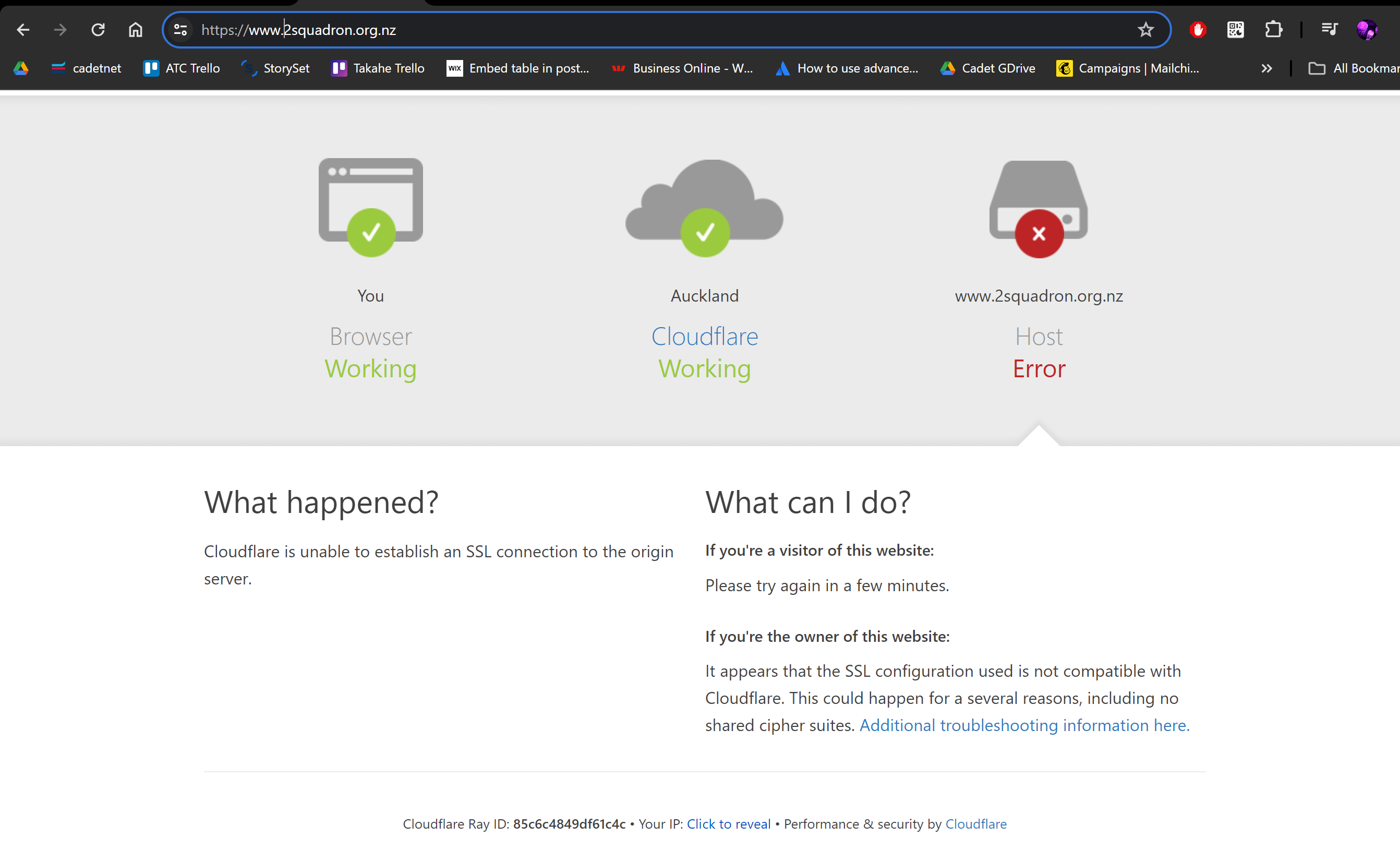Expand hidden bookmarks with double chevron
Image resolution: width=1400 pixels, height=861 pixels.
[1266, 68]
